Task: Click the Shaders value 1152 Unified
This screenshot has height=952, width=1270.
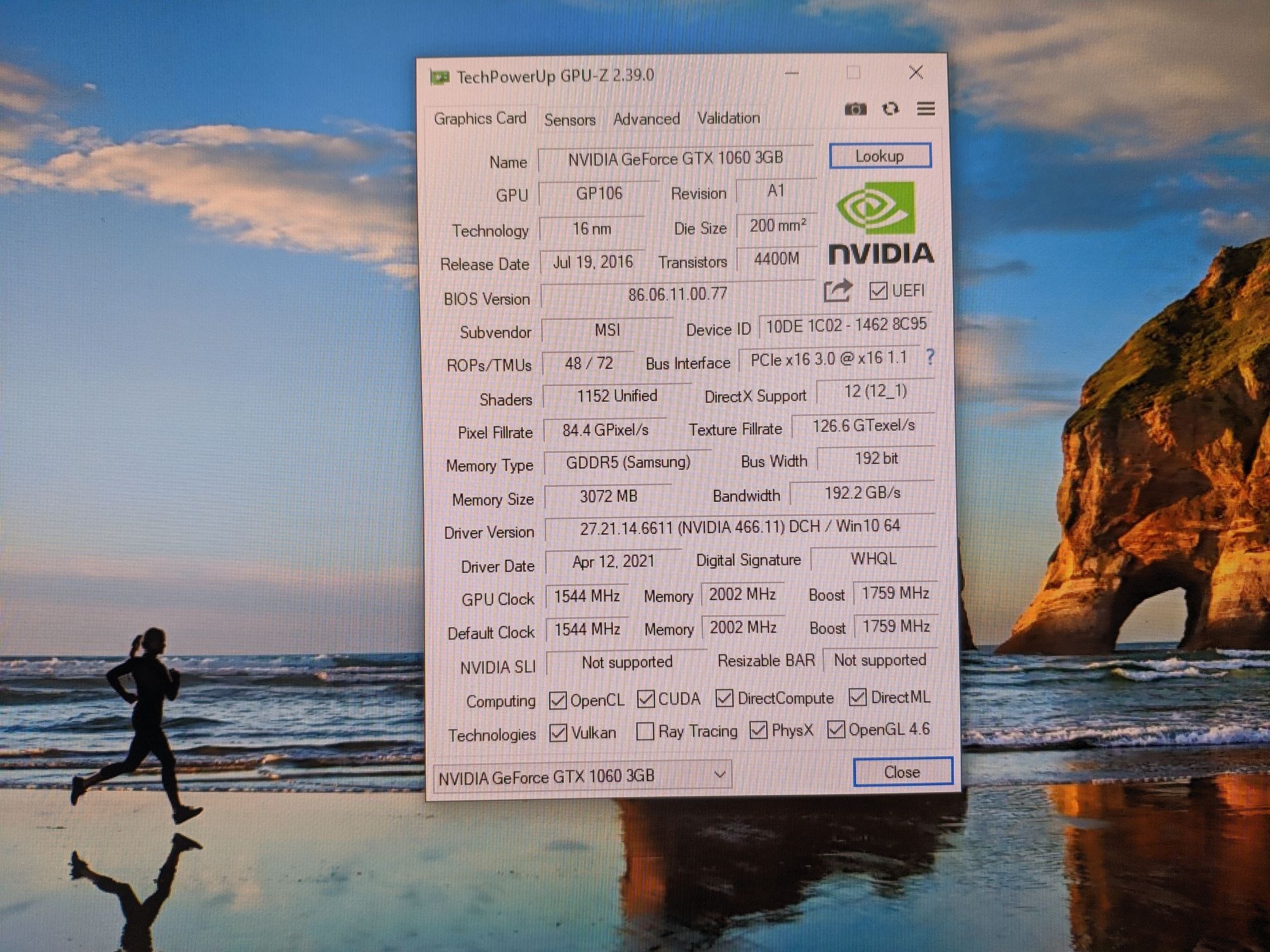Action: coord(617,396)
